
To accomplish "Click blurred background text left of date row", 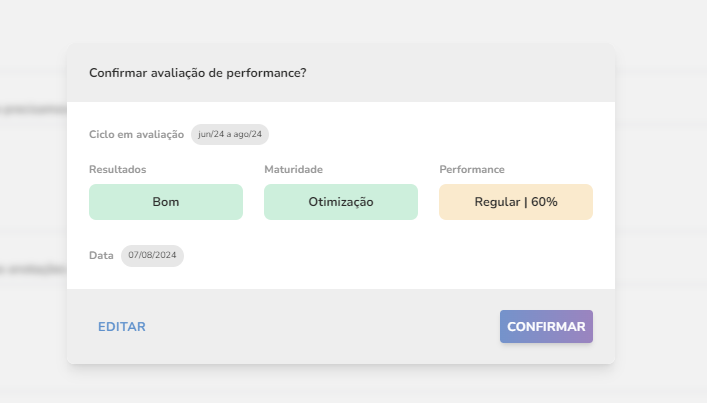I will (32, 268).
